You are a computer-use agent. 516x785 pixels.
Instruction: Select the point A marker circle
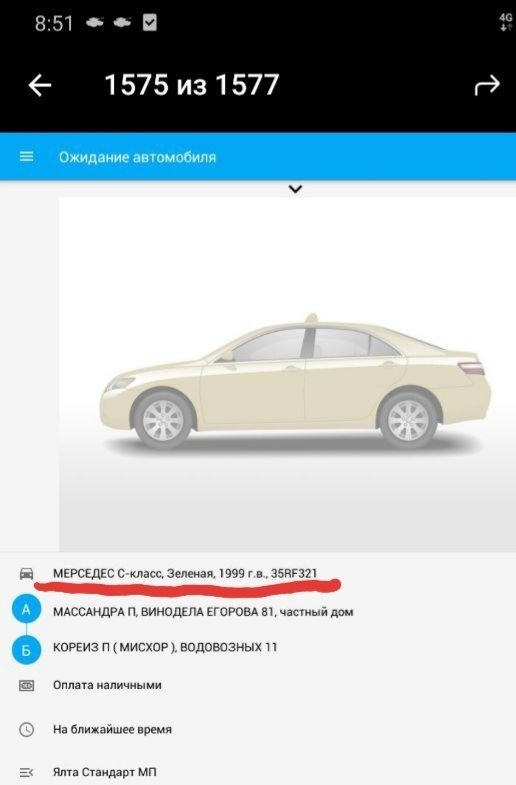pyautogui.click(x=27, y=610)
